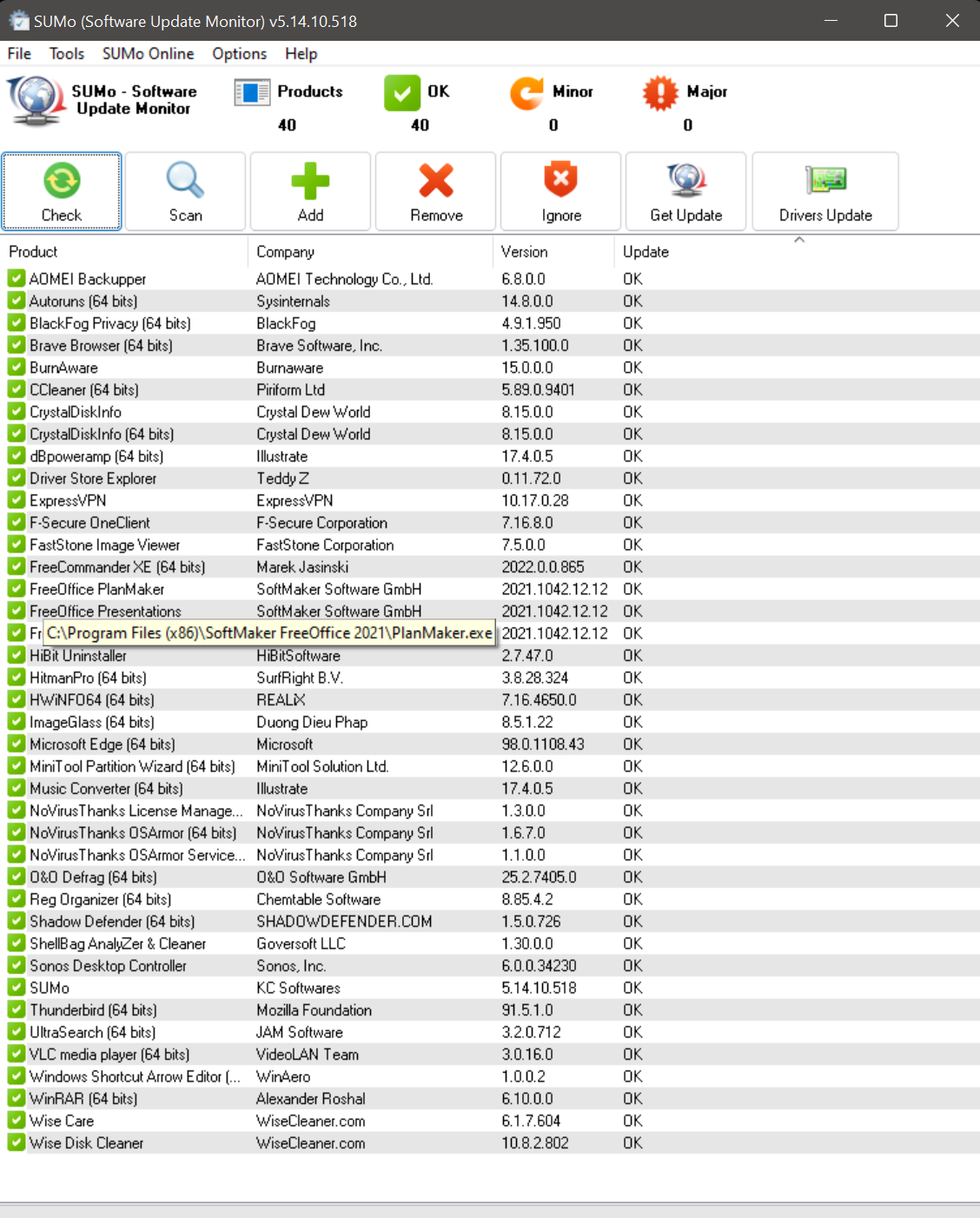Click the status icon beside Autoruns (64 bits)

(17, 301)
